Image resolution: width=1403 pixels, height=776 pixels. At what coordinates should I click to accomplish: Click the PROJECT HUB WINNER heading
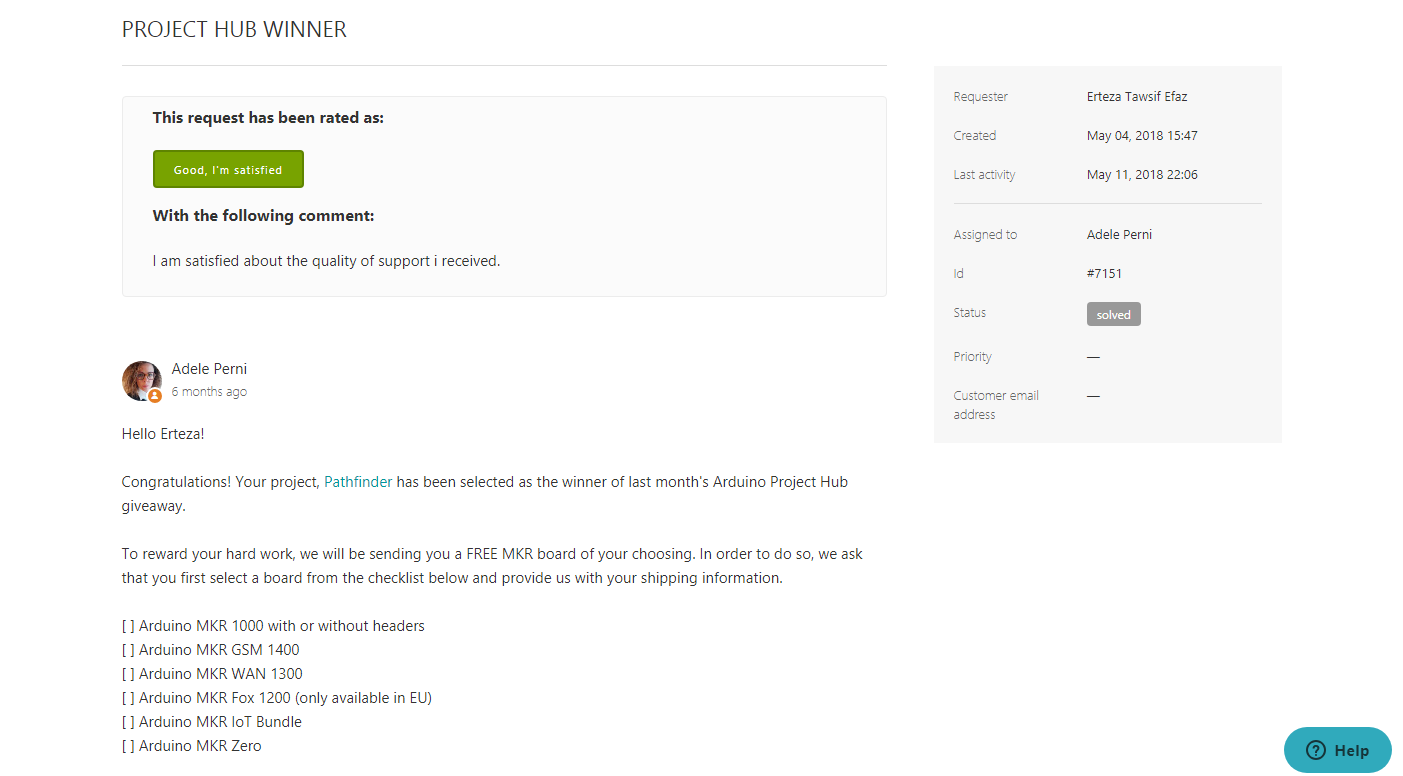(234, 30)
